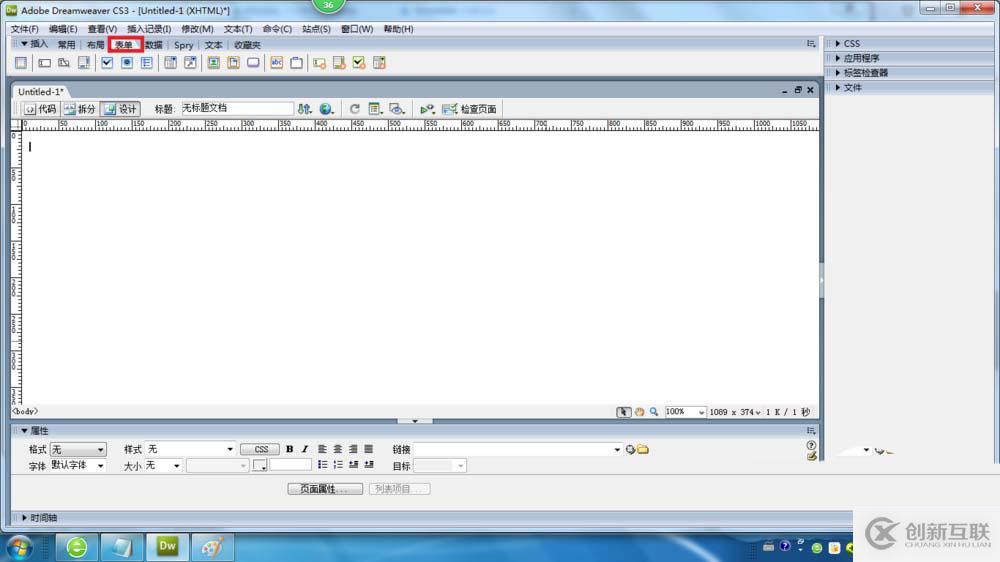
Task: Open the 站点(S) menu
Action: [x=316, y=29]
